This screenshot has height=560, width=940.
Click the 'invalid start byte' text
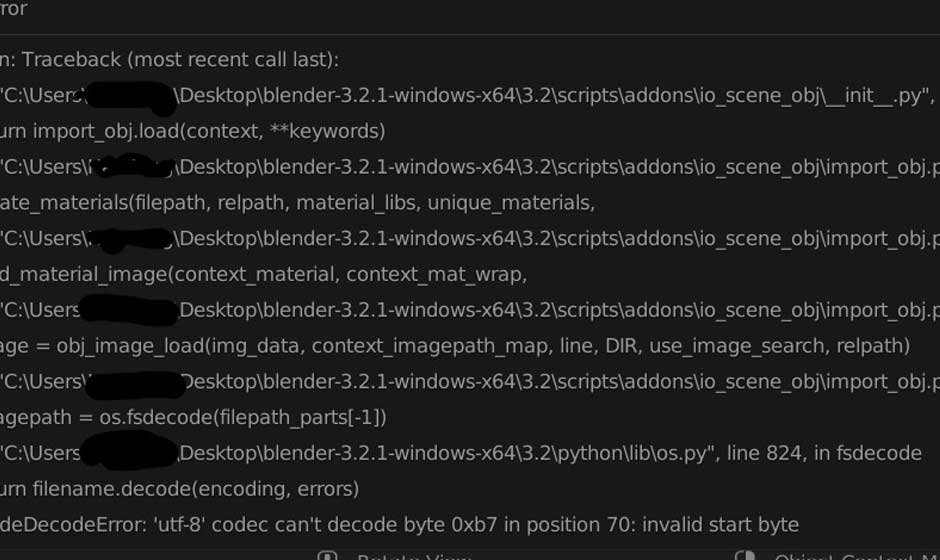click(x=721, y=525)
